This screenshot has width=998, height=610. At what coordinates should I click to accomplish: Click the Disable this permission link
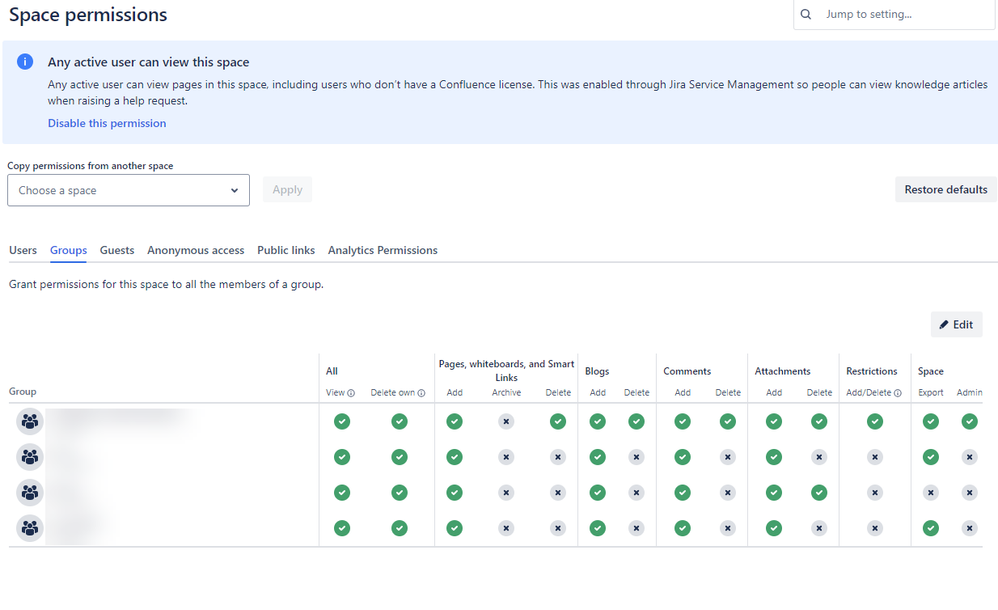pyautogui.click(x=107, y=124)
